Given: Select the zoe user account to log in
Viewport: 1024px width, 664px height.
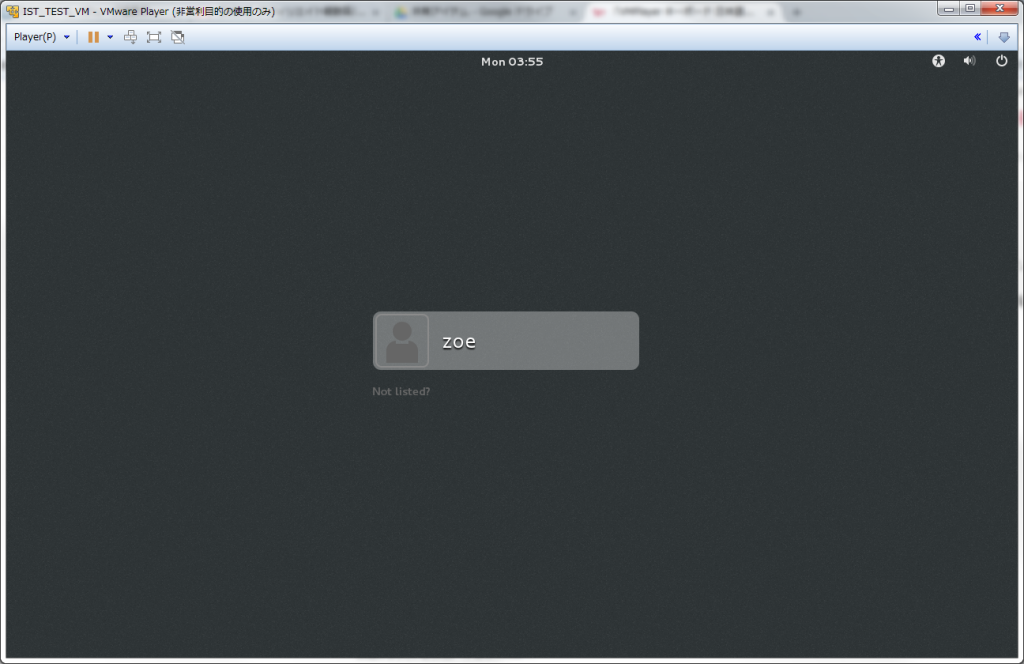Looking at the screenshot, I should click(x=505, y=340).
